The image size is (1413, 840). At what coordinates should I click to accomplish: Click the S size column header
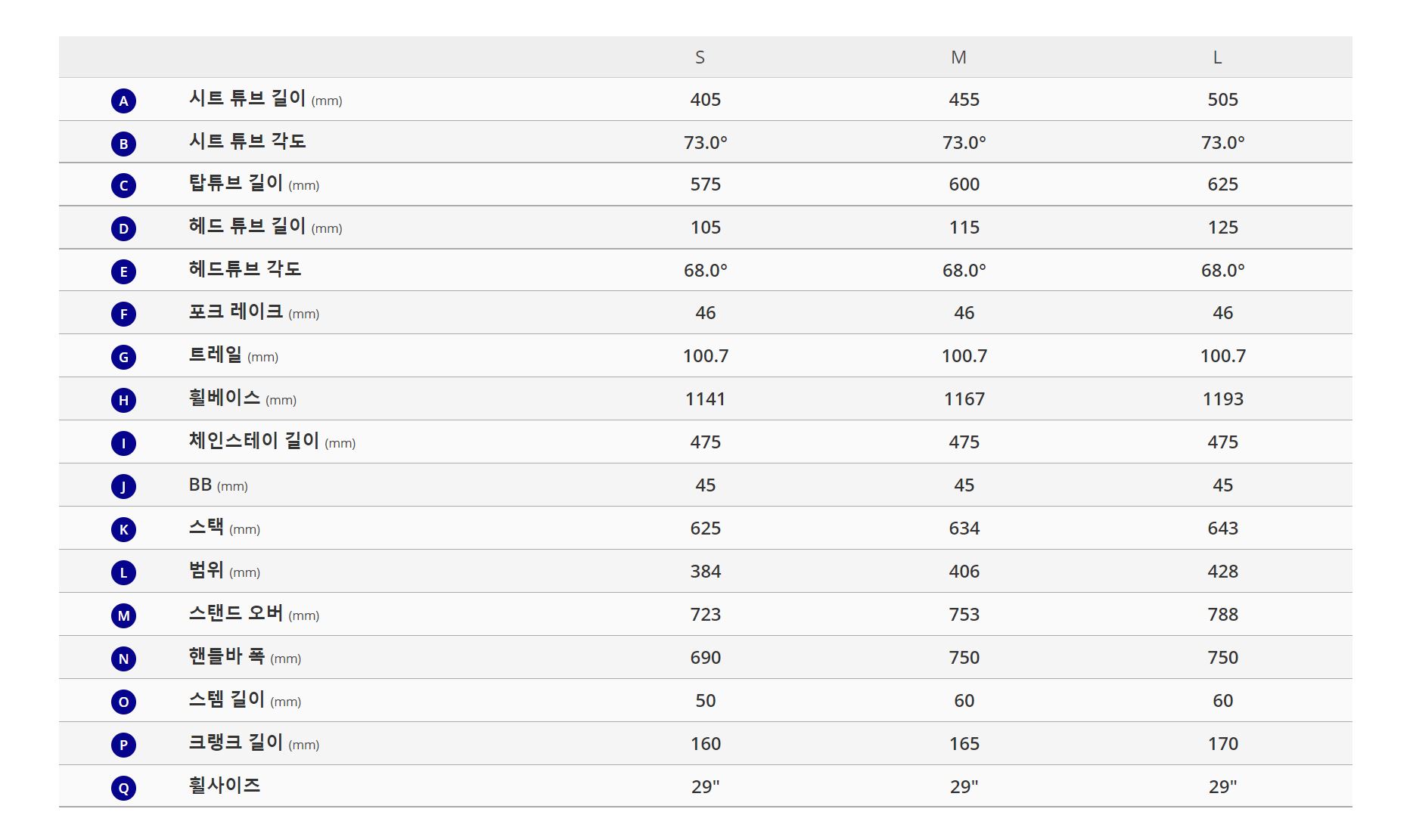[x=700, y=57]
